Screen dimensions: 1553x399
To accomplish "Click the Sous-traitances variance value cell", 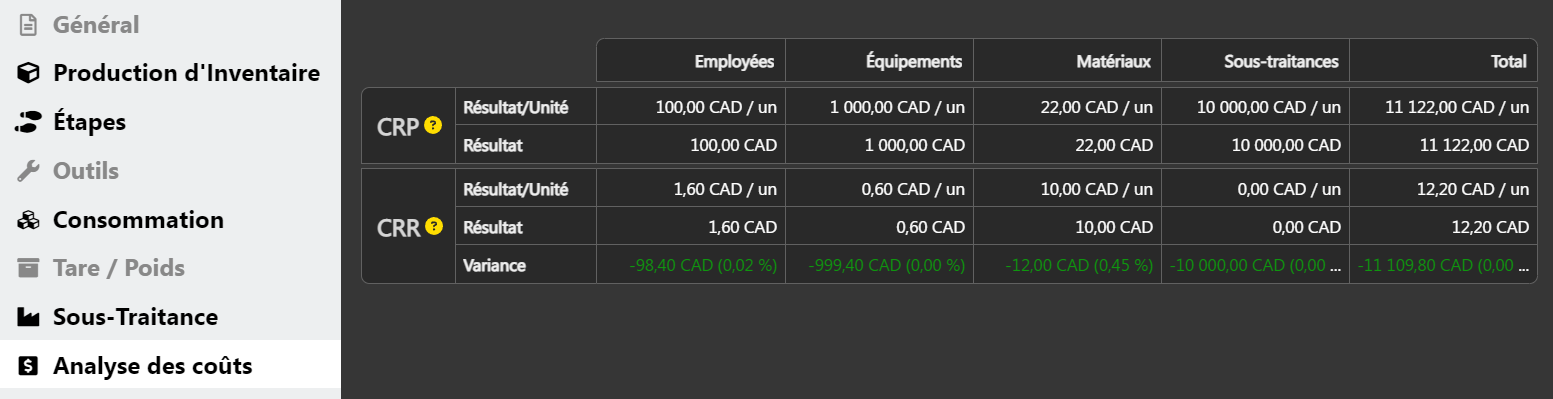I will point(1255,265).
